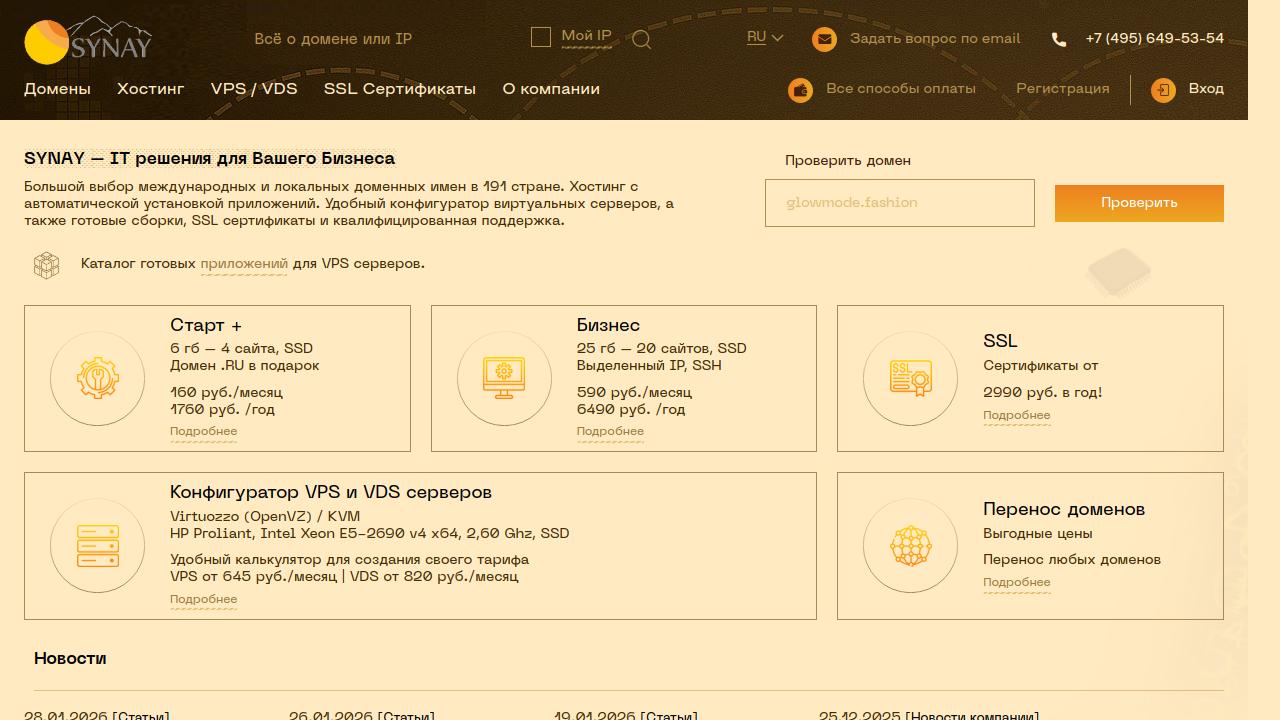Screen dimensions: 1280x720
Task: Click phone number +7 (495) 649-53-54
Action: tap(1154, 39)
